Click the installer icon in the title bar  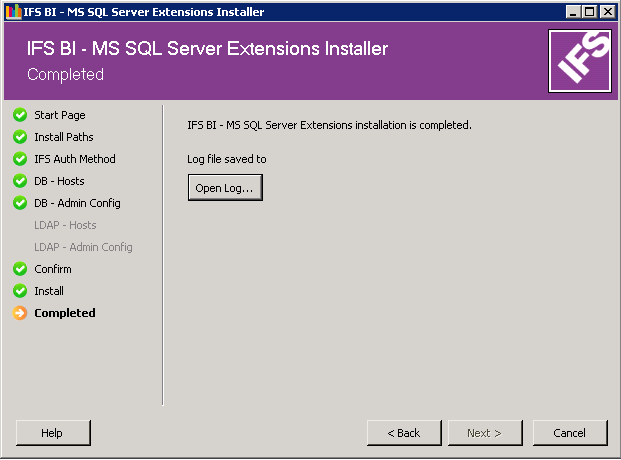11,12
